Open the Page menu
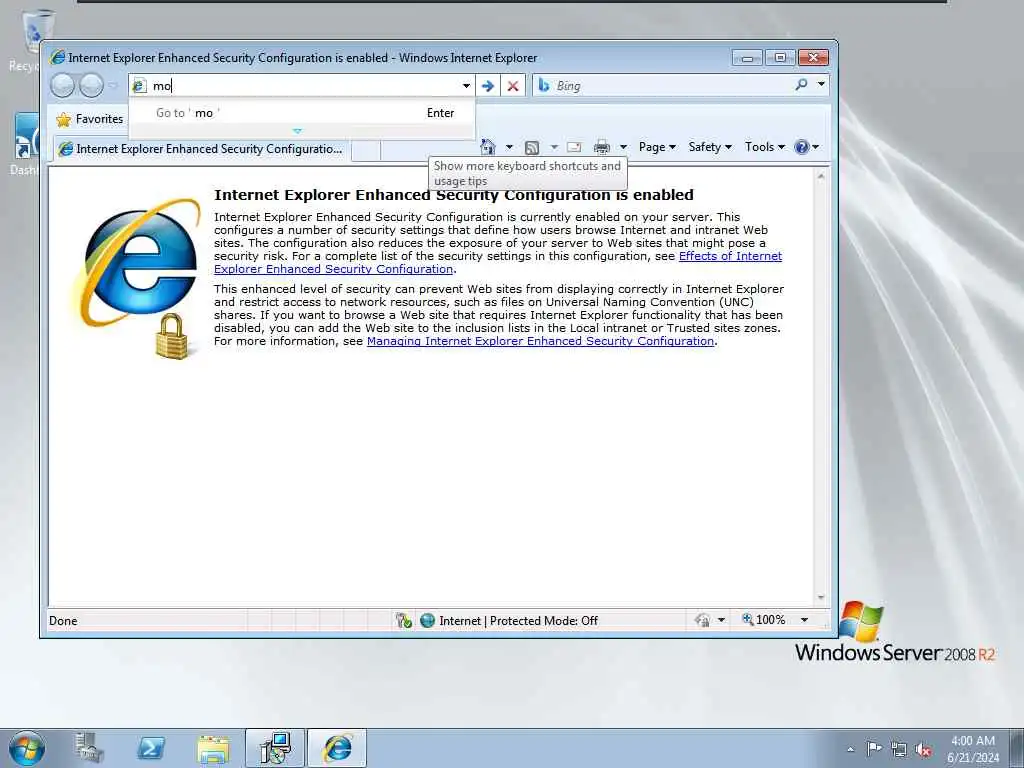This screenshot has width=1024, height=768. click(x=657, y=147)
